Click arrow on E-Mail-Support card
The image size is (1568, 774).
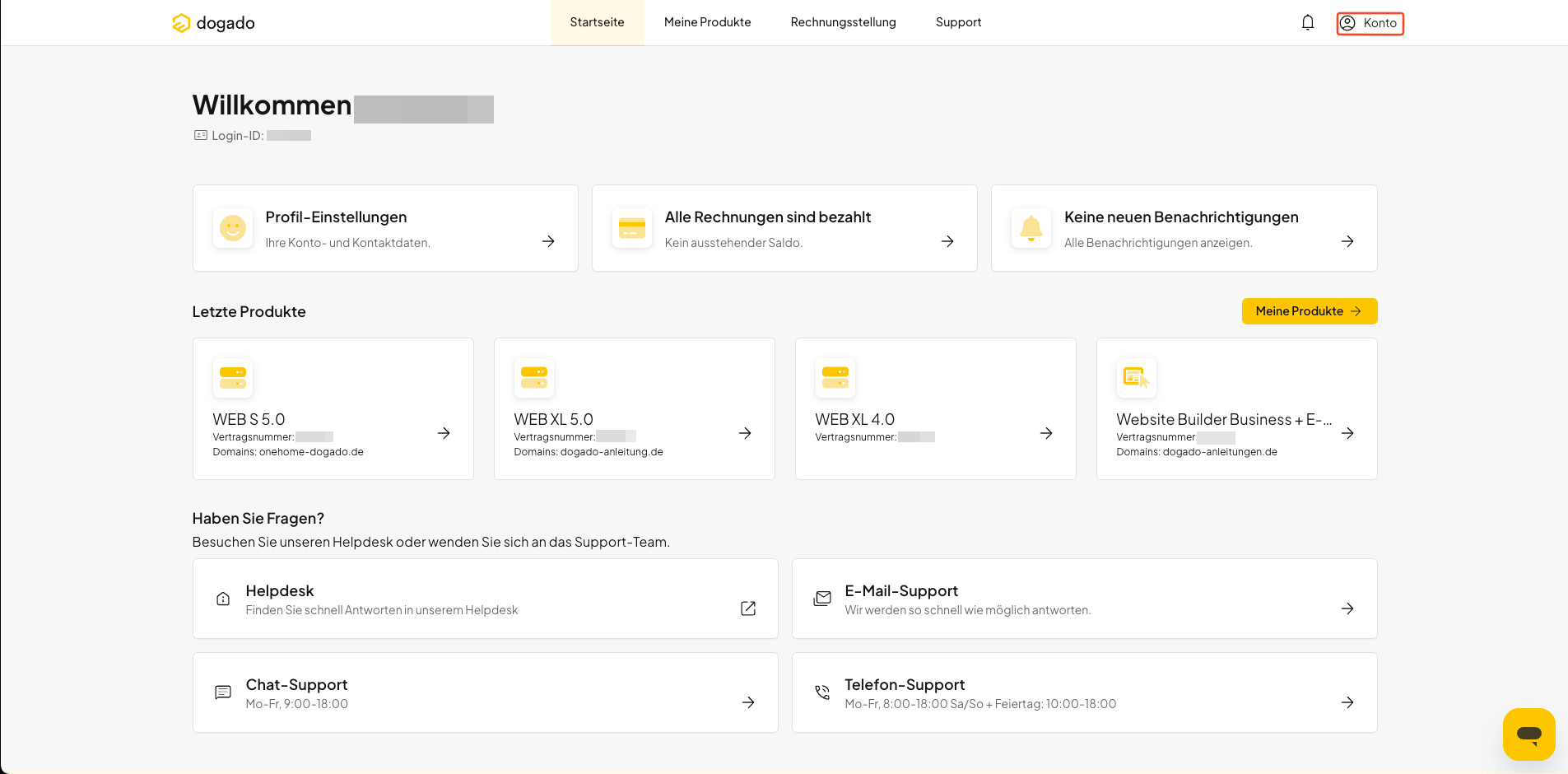pyautogui.click(x=1347, y=608)
